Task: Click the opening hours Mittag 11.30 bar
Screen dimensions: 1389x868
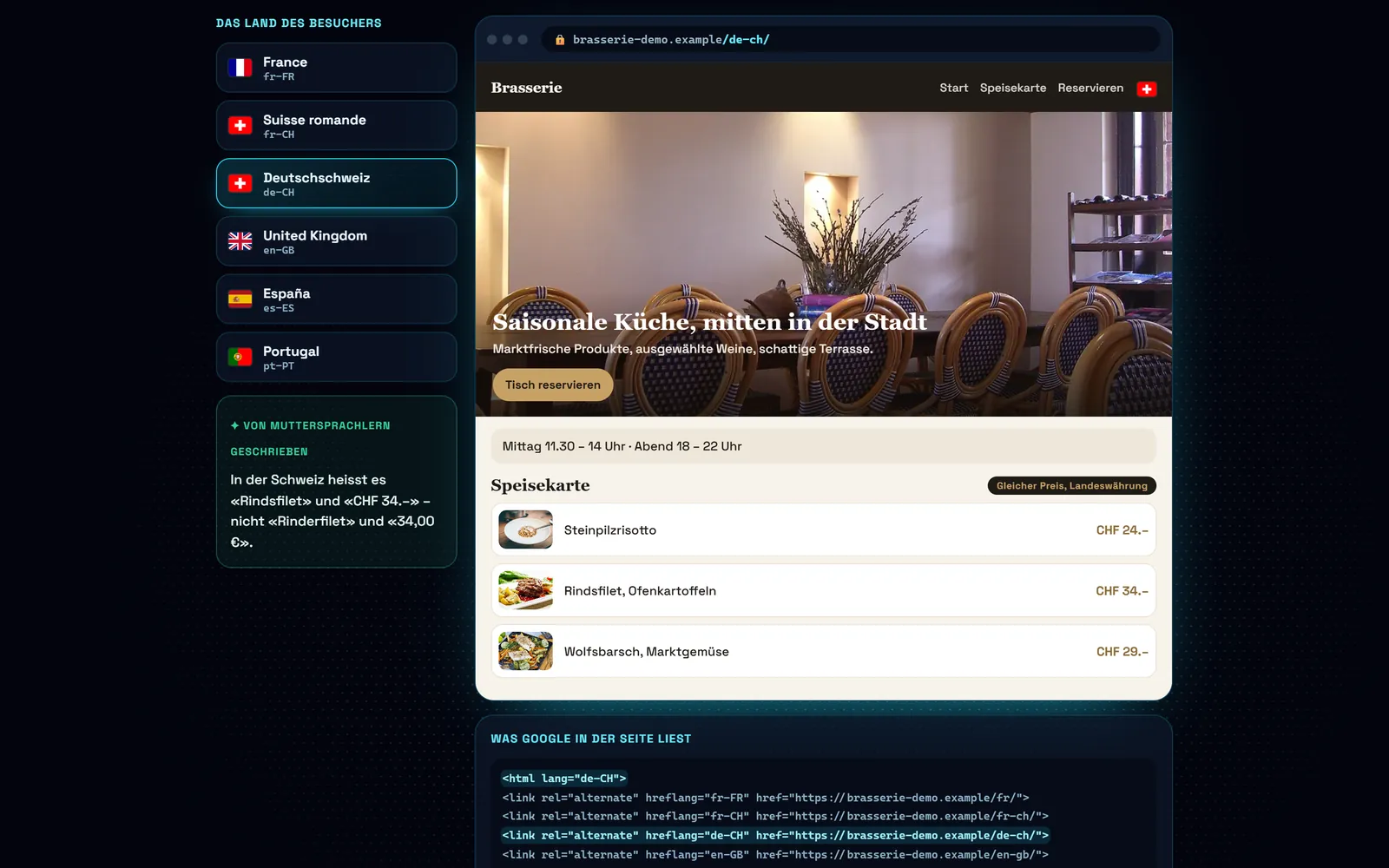Action: point(823,446)
